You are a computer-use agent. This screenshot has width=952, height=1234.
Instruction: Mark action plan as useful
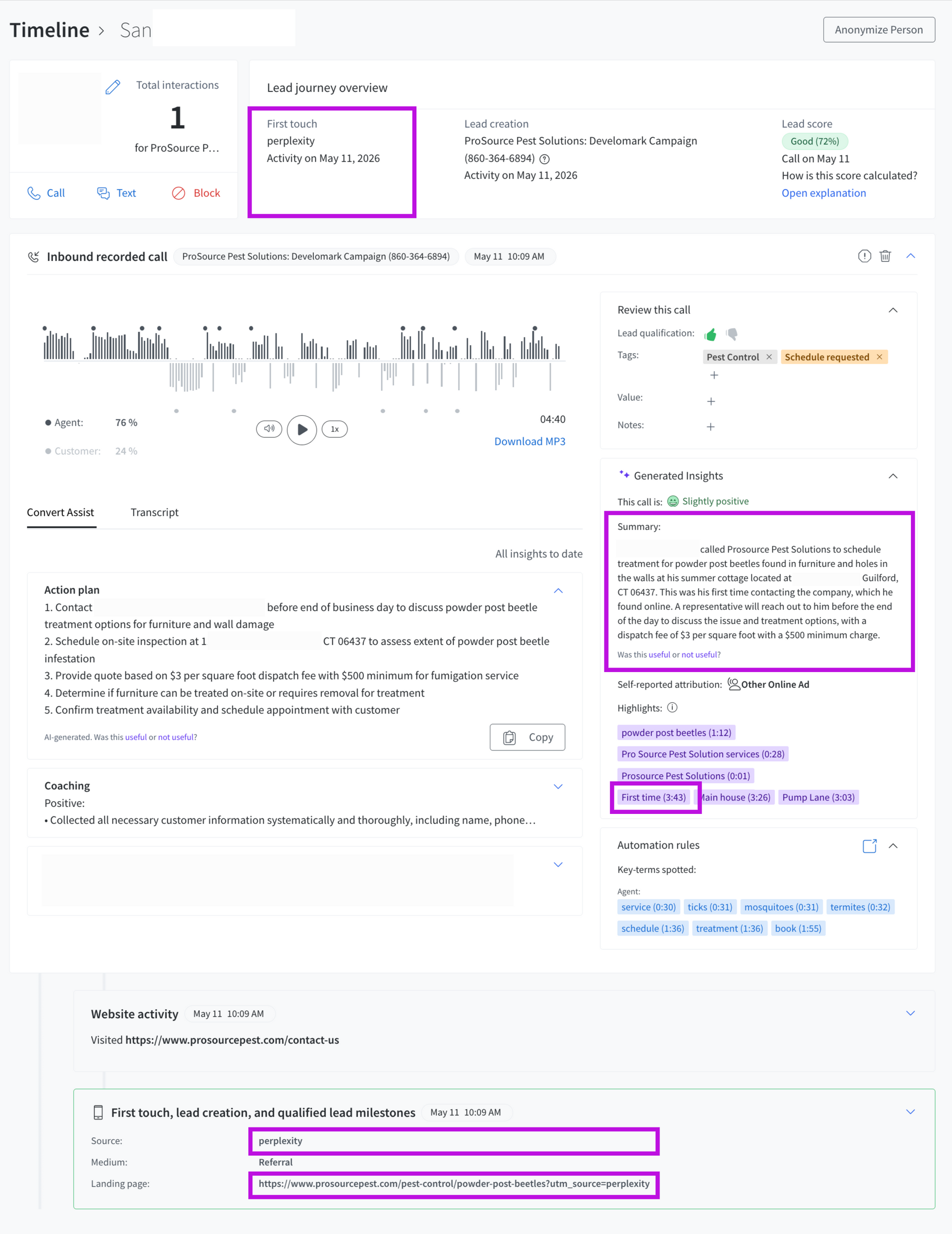[x=135, y=738]
